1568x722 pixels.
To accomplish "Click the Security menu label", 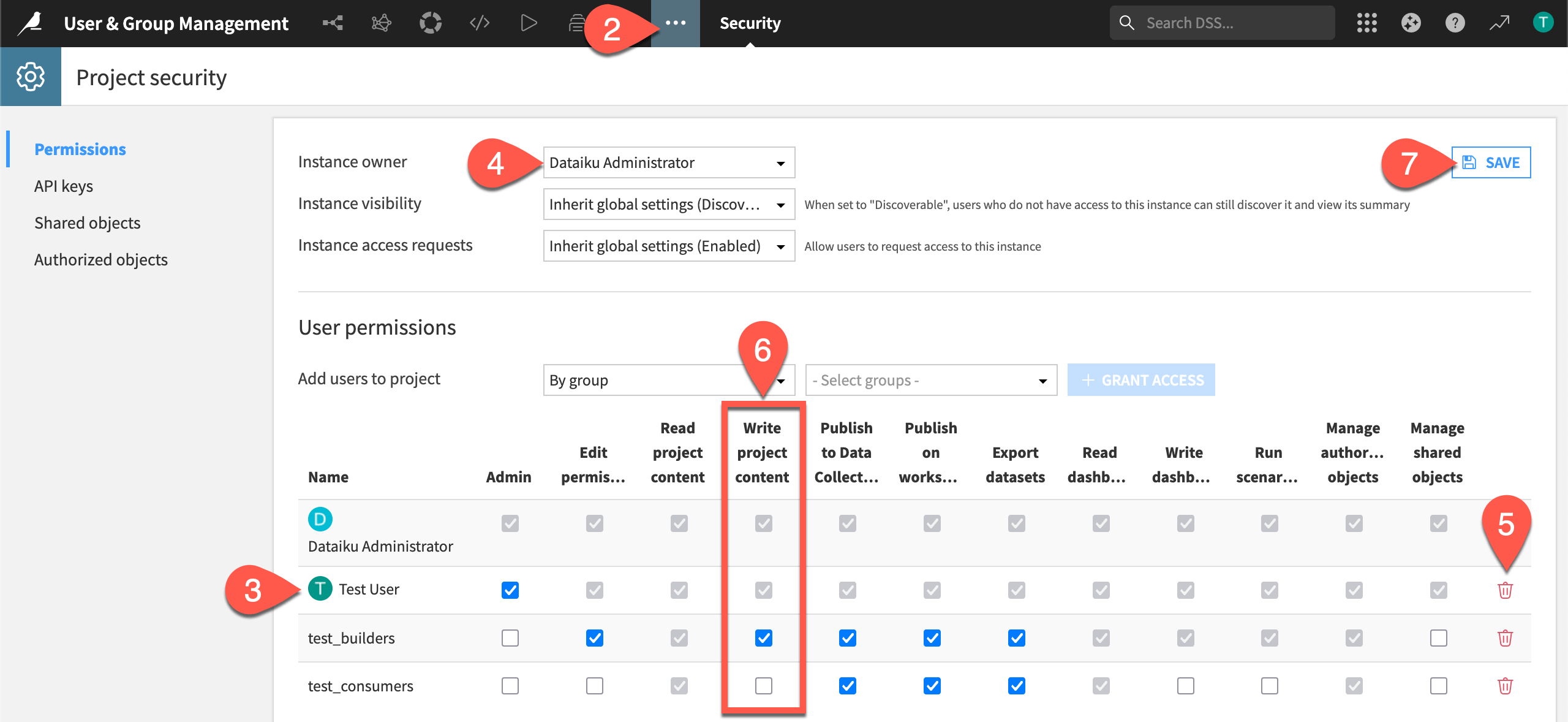I will [x=750, y=23].
